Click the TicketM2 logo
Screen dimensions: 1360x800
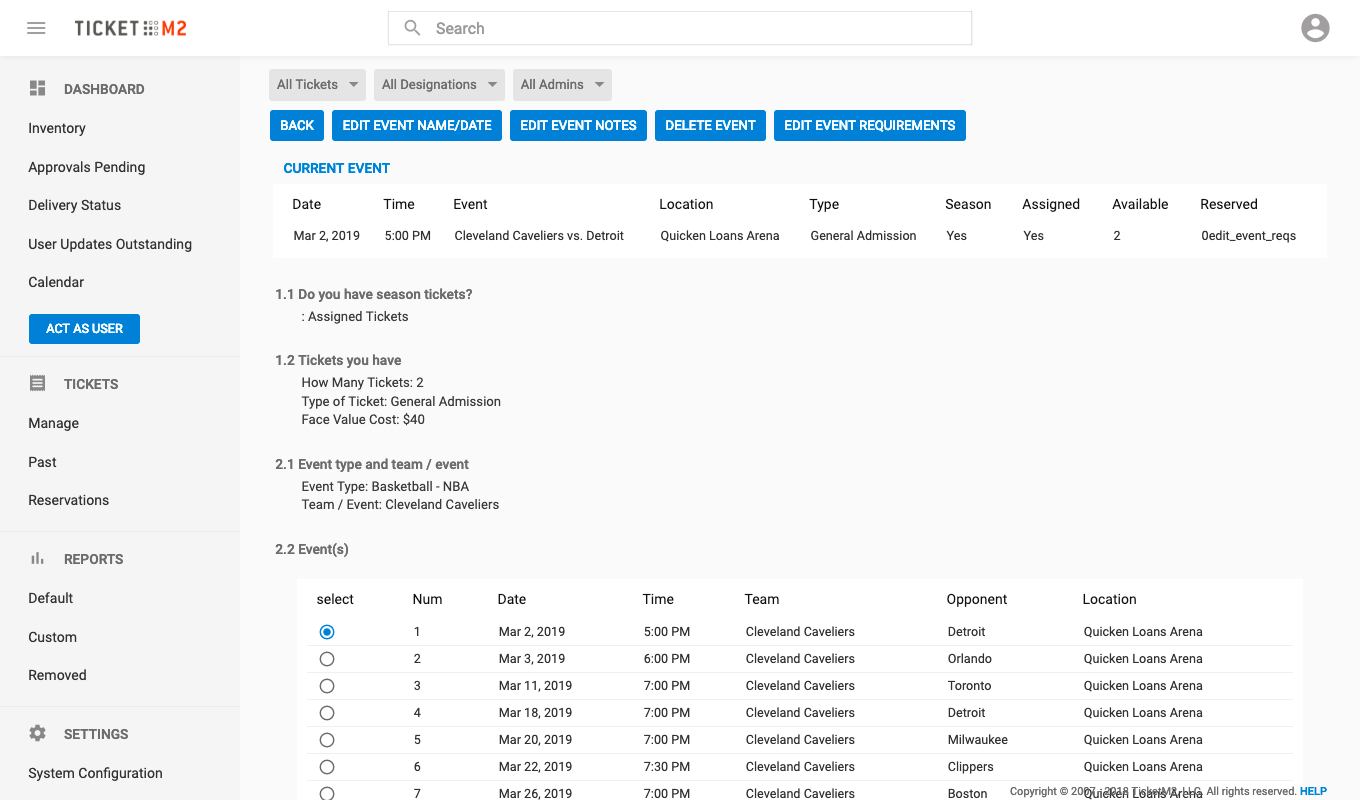[x=130, y=28]
